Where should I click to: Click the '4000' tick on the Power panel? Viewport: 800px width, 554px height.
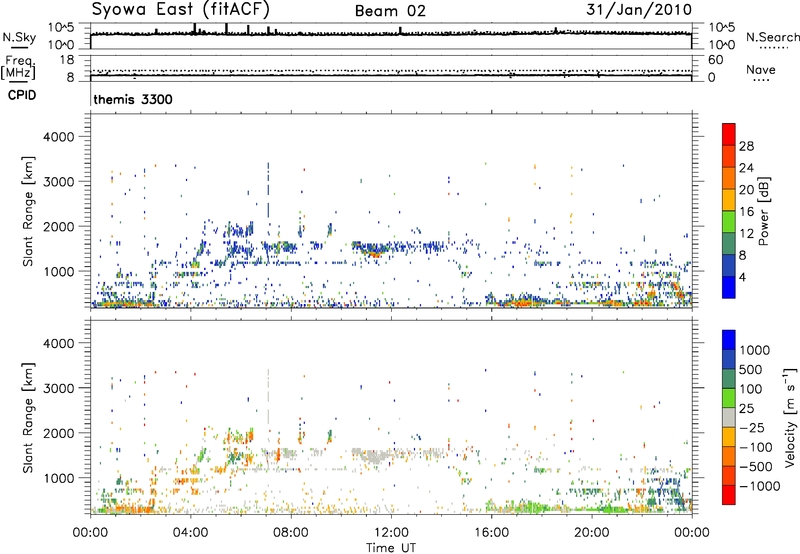pyautogui.click(x=59, y=137)
